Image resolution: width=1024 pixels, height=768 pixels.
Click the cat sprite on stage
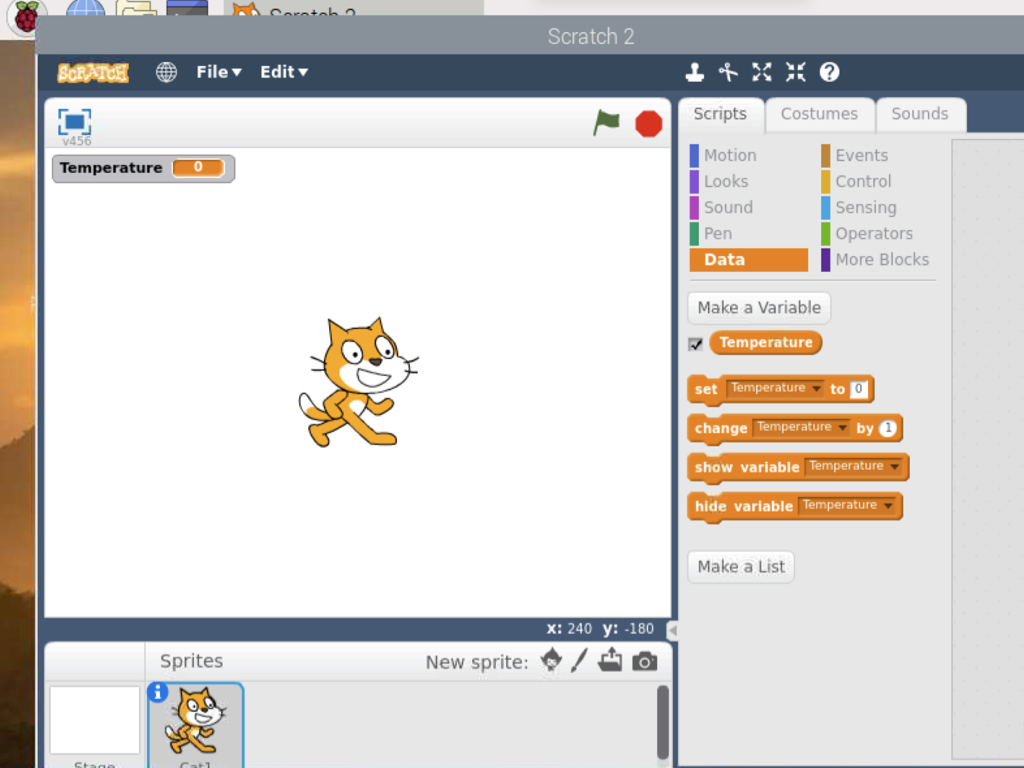coord(359,383)
